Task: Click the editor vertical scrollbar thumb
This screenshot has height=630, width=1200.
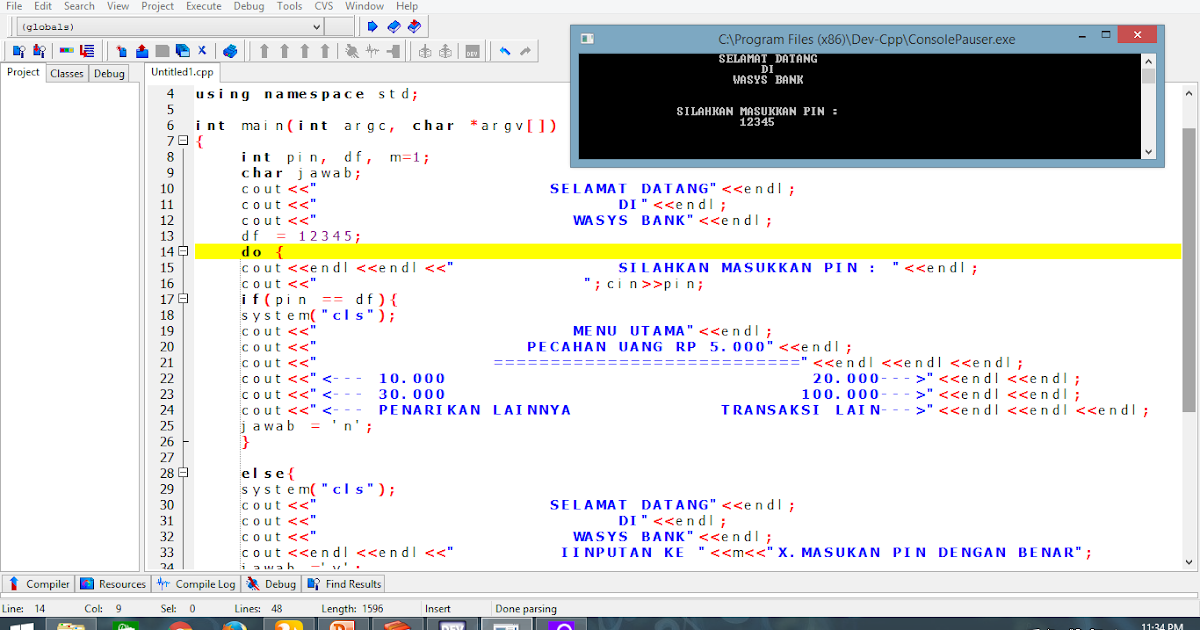Action: (x=1190, y=270)
